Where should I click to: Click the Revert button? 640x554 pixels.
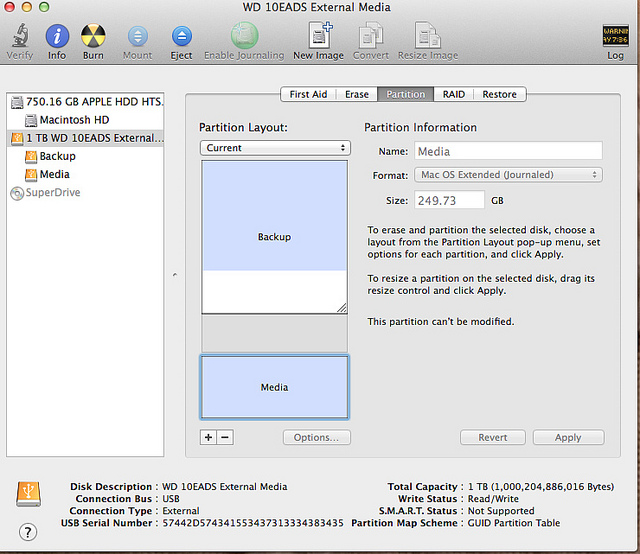(493, 437)
